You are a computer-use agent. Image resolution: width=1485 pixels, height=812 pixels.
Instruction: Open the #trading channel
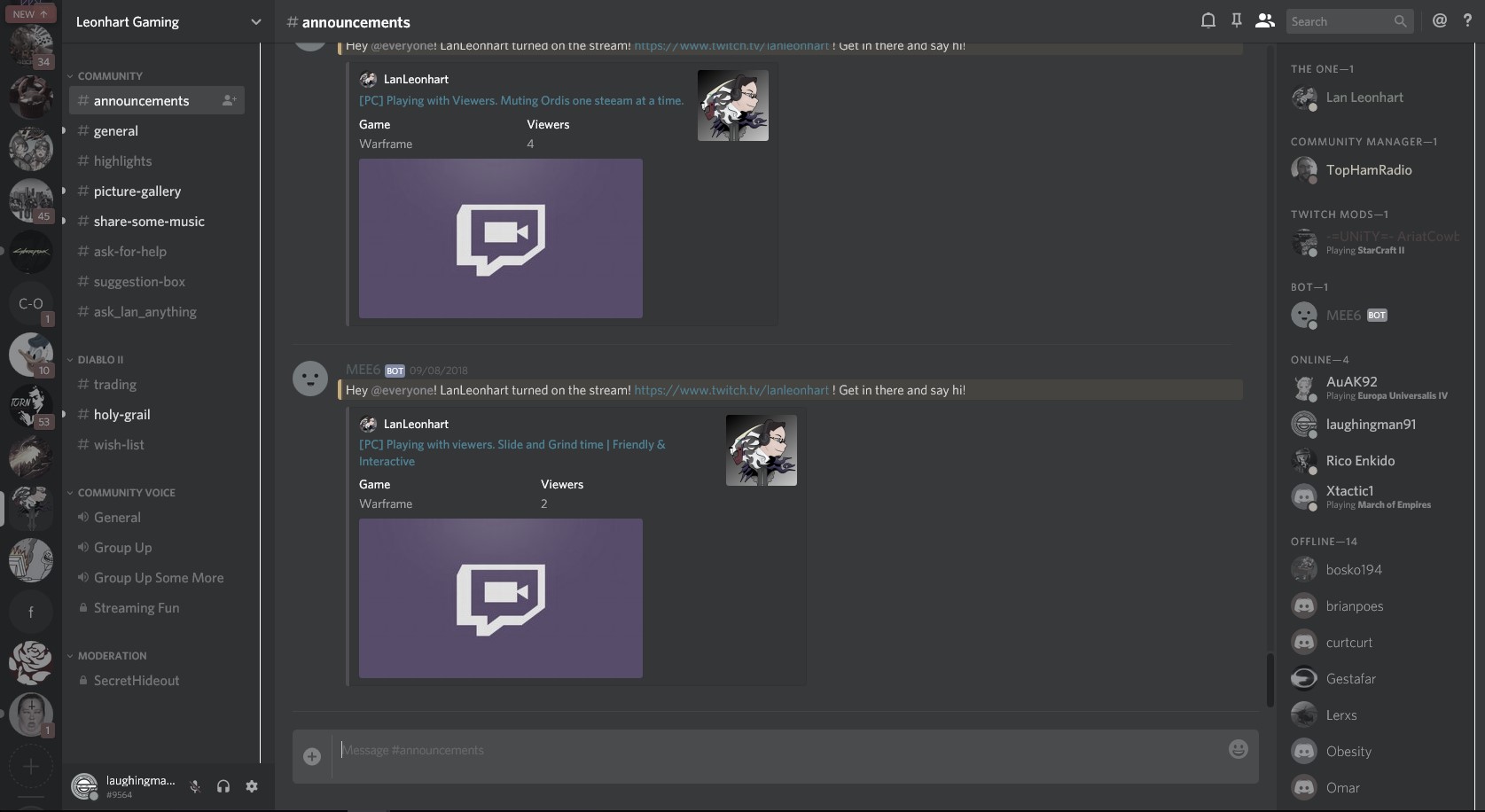click(115, 385)
